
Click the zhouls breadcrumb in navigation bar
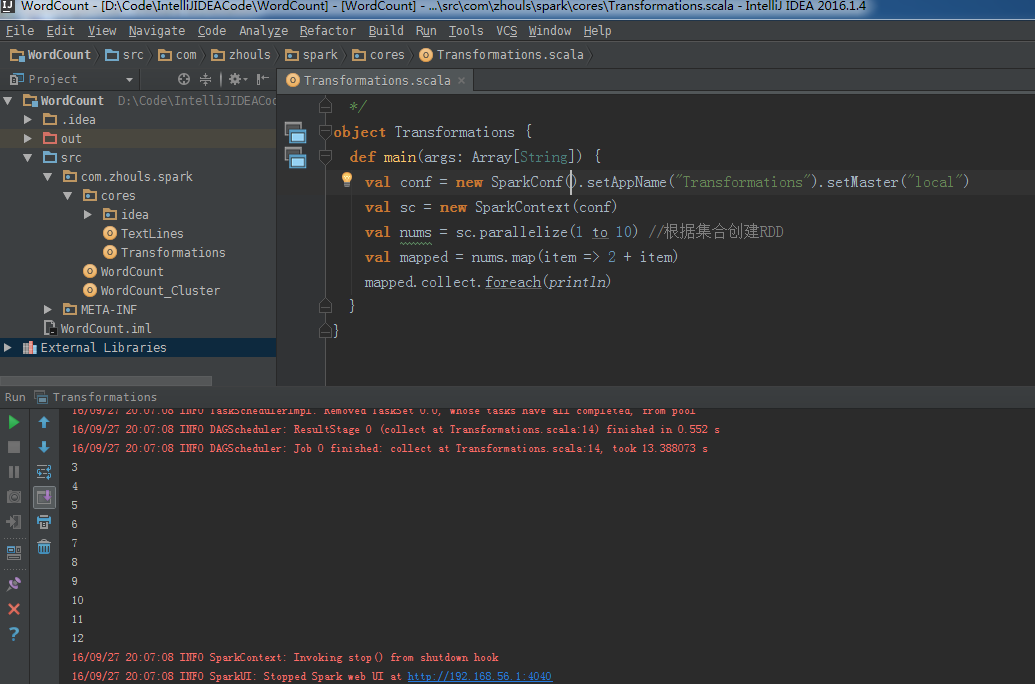241,55
